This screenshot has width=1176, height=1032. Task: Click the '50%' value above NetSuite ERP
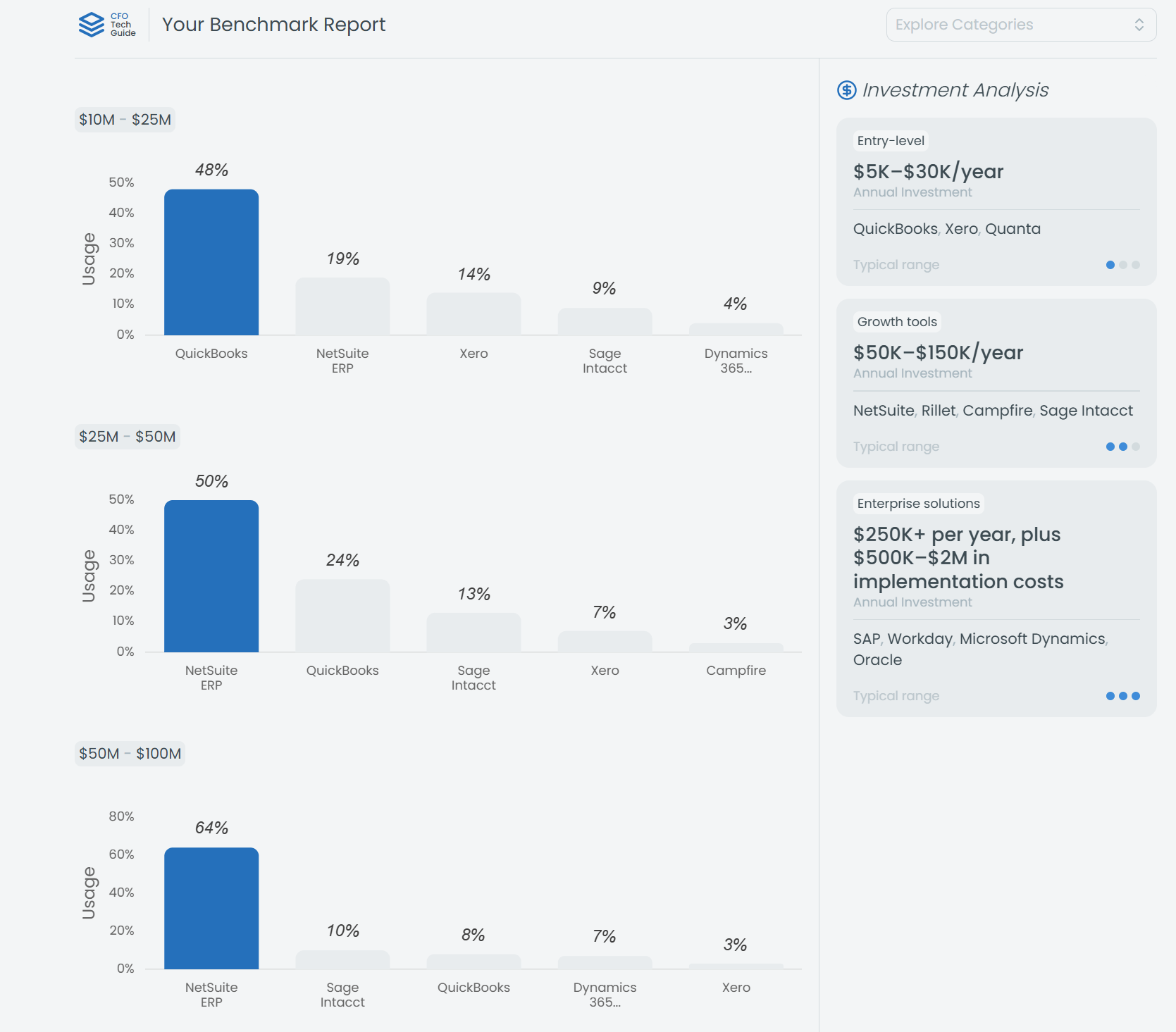[211, 481]
